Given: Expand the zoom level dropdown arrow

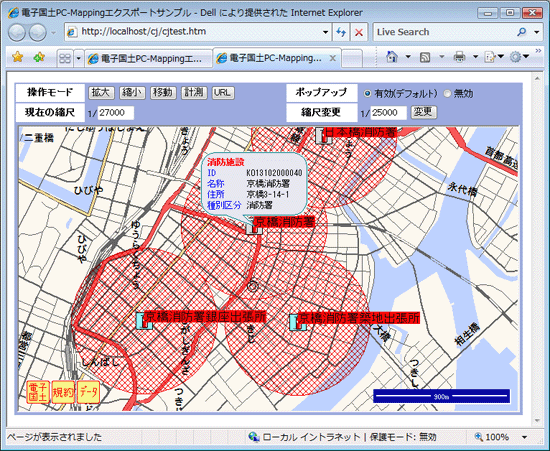Looking at the screenshot, I should click(525, 437).
